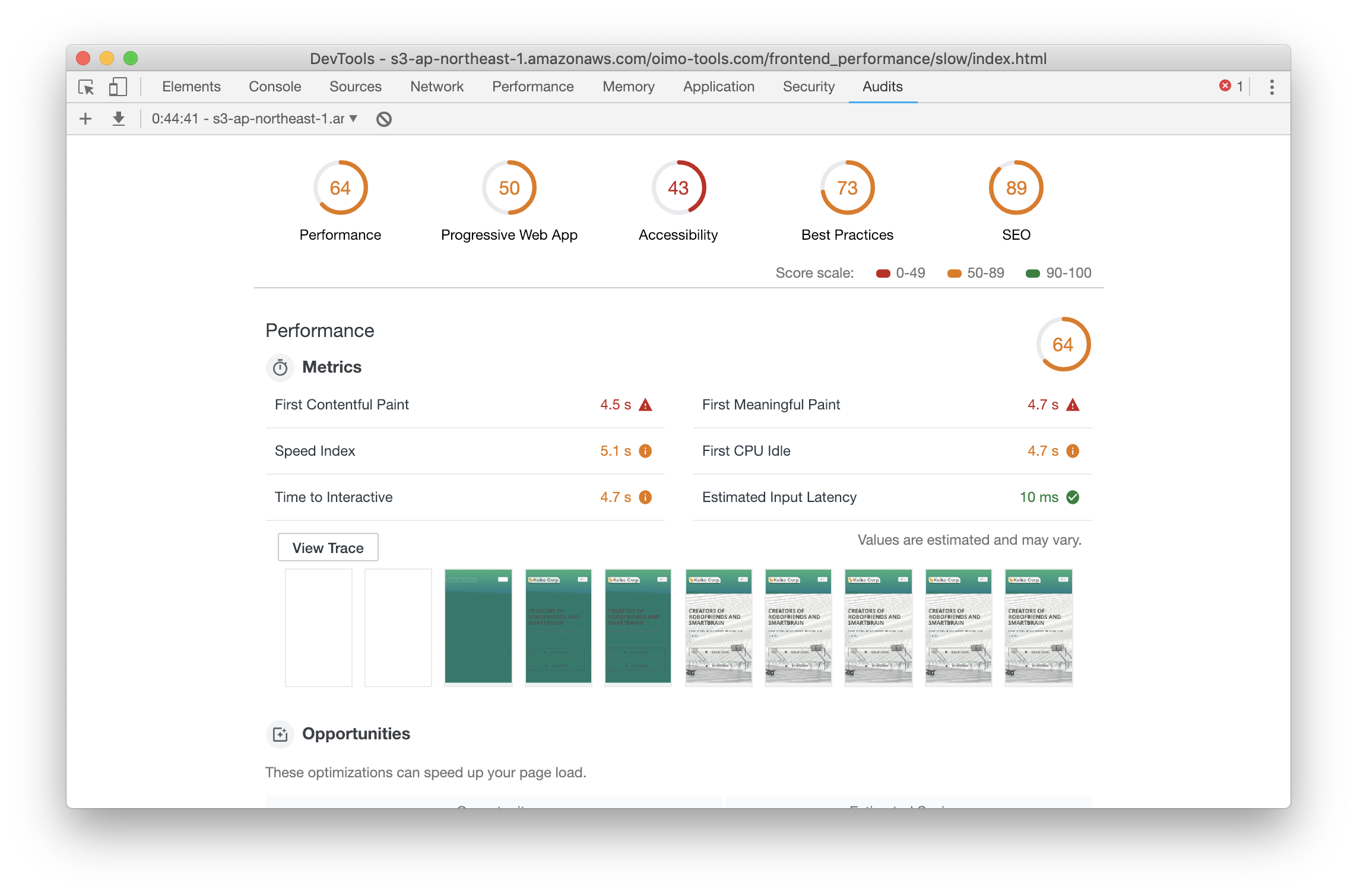Viewport: 1357px width, 896px height.
Task: Click the green 90-100 score scale swatch
Action: point(1033,274)
